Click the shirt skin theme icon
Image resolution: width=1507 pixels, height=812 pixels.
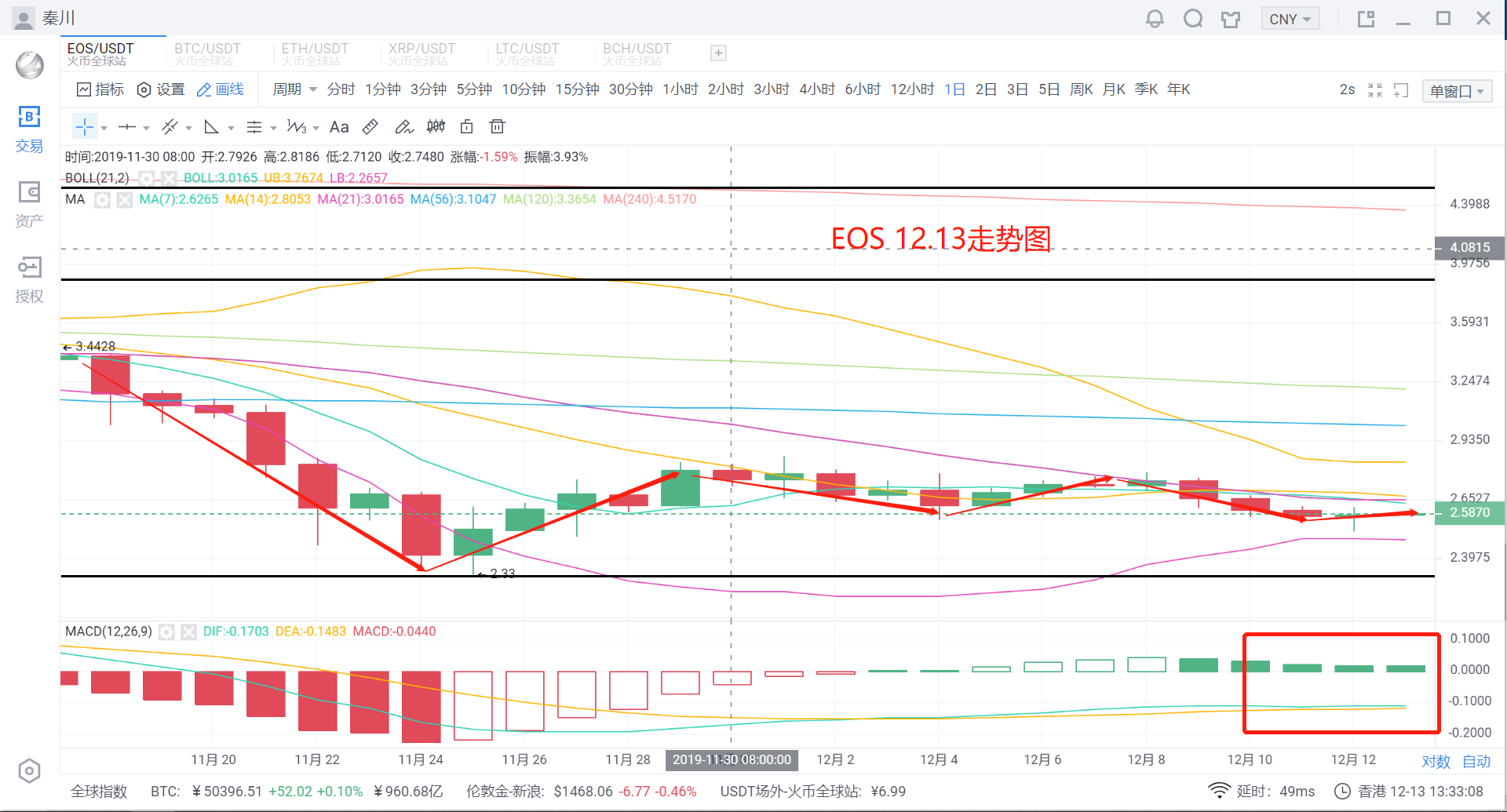pos(1231,19)
